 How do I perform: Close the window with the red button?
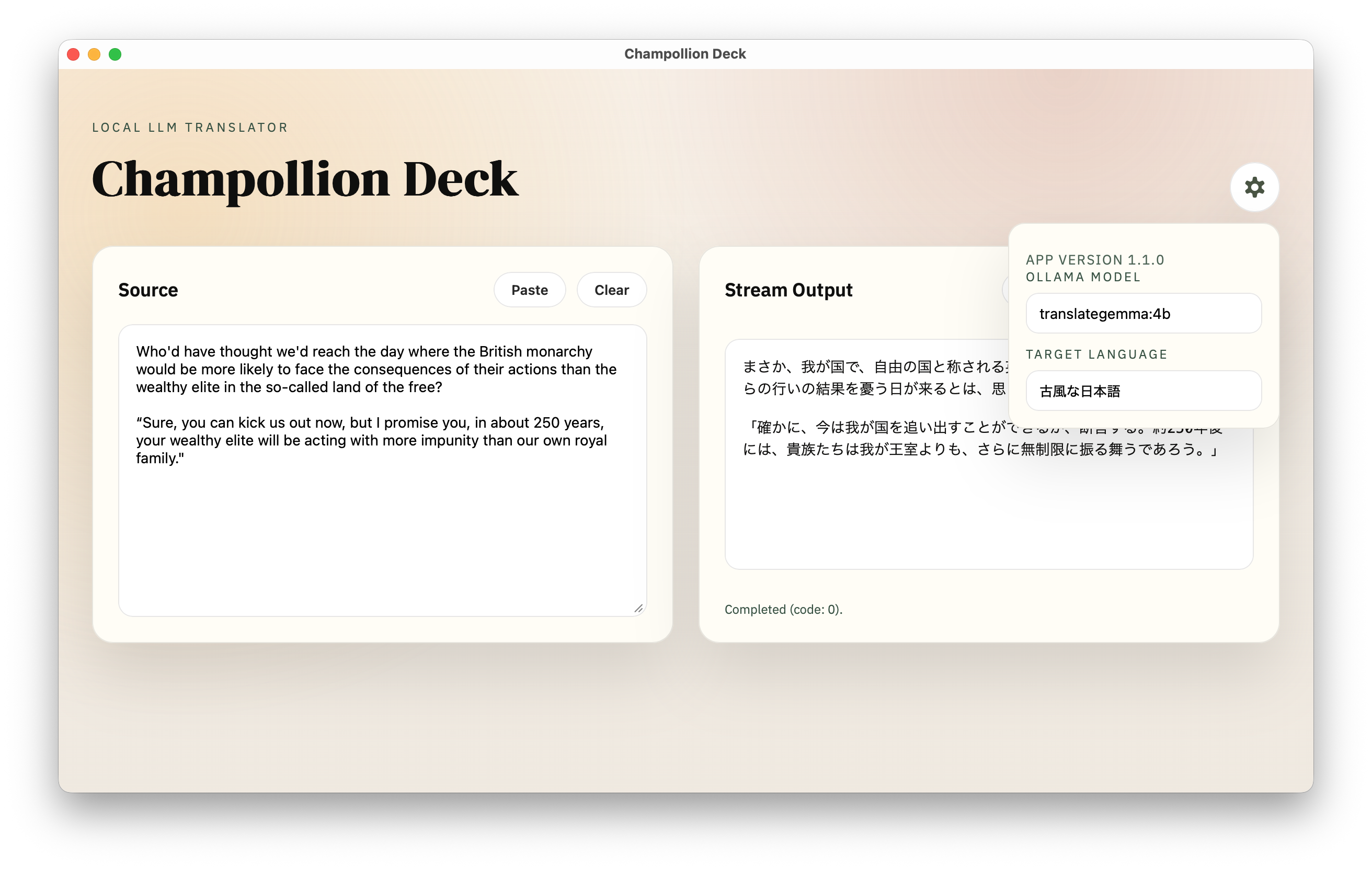[74, 54]
